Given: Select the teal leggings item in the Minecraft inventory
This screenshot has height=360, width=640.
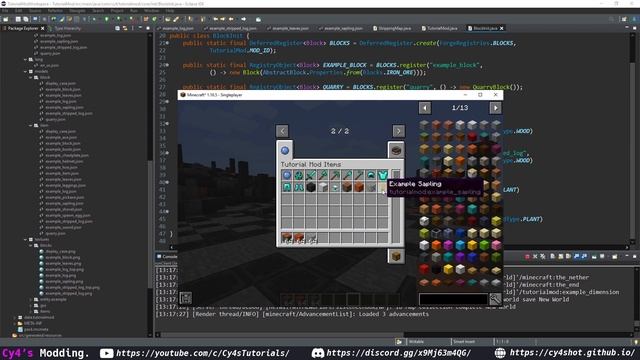Looking at the screenshot, I should tap(287, 187).
